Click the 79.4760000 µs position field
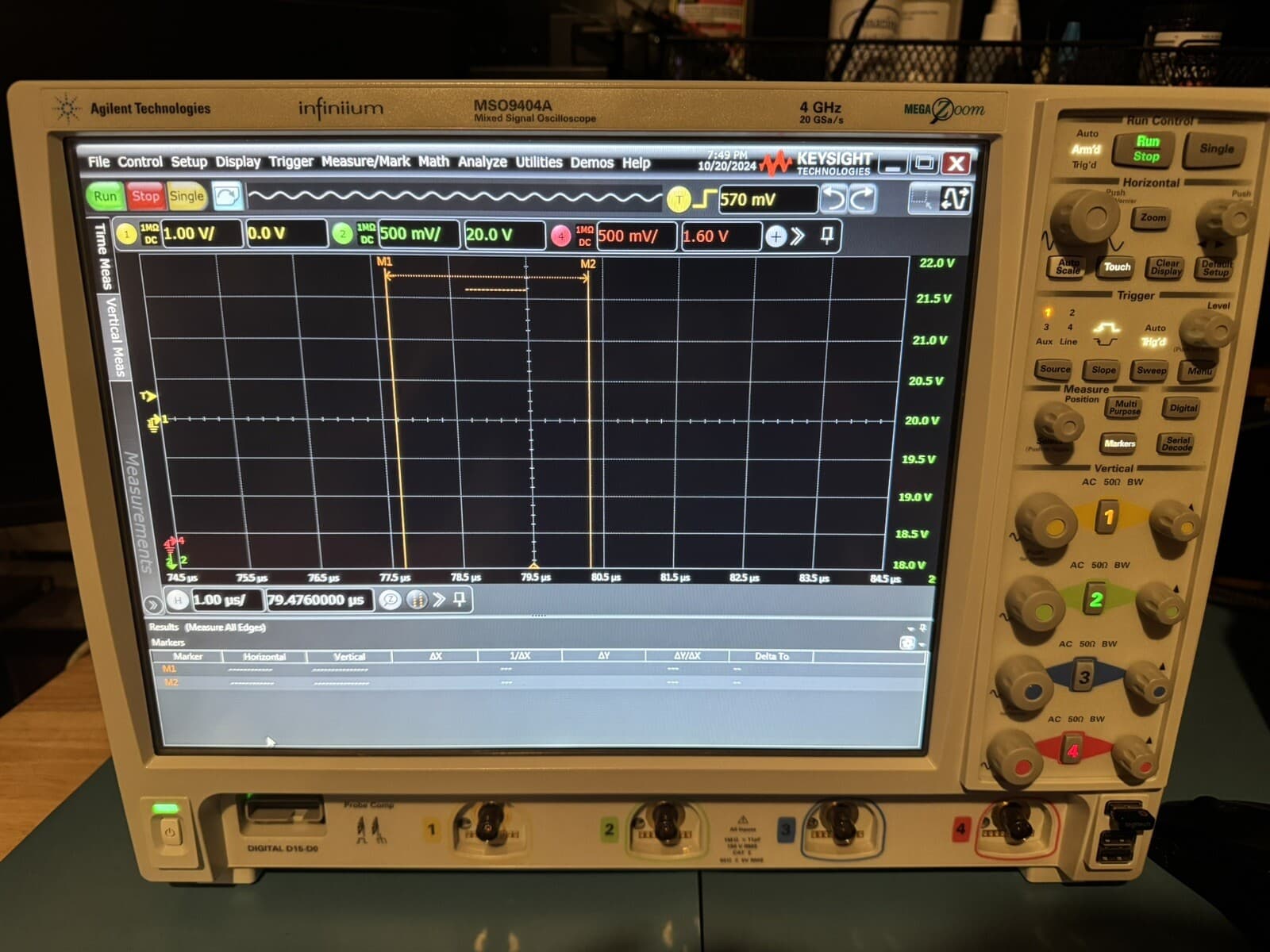Viewport: 1270px width, 952px height. point(317,600)
